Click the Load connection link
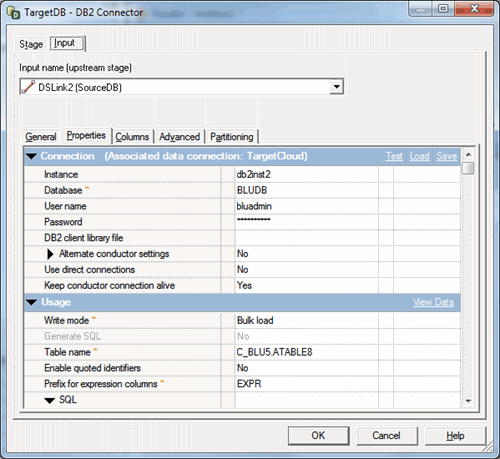This screenshot has width=500, height=459. pos(420,156)
